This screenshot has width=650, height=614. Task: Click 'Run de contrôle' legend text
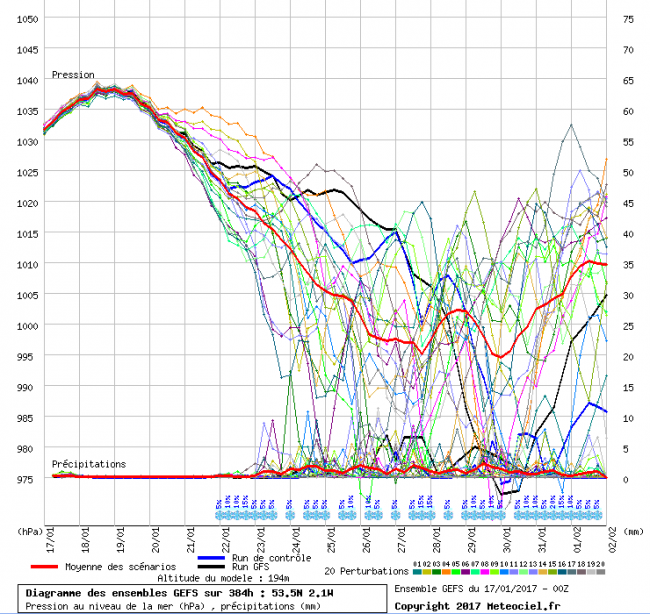tap(272, 558)
